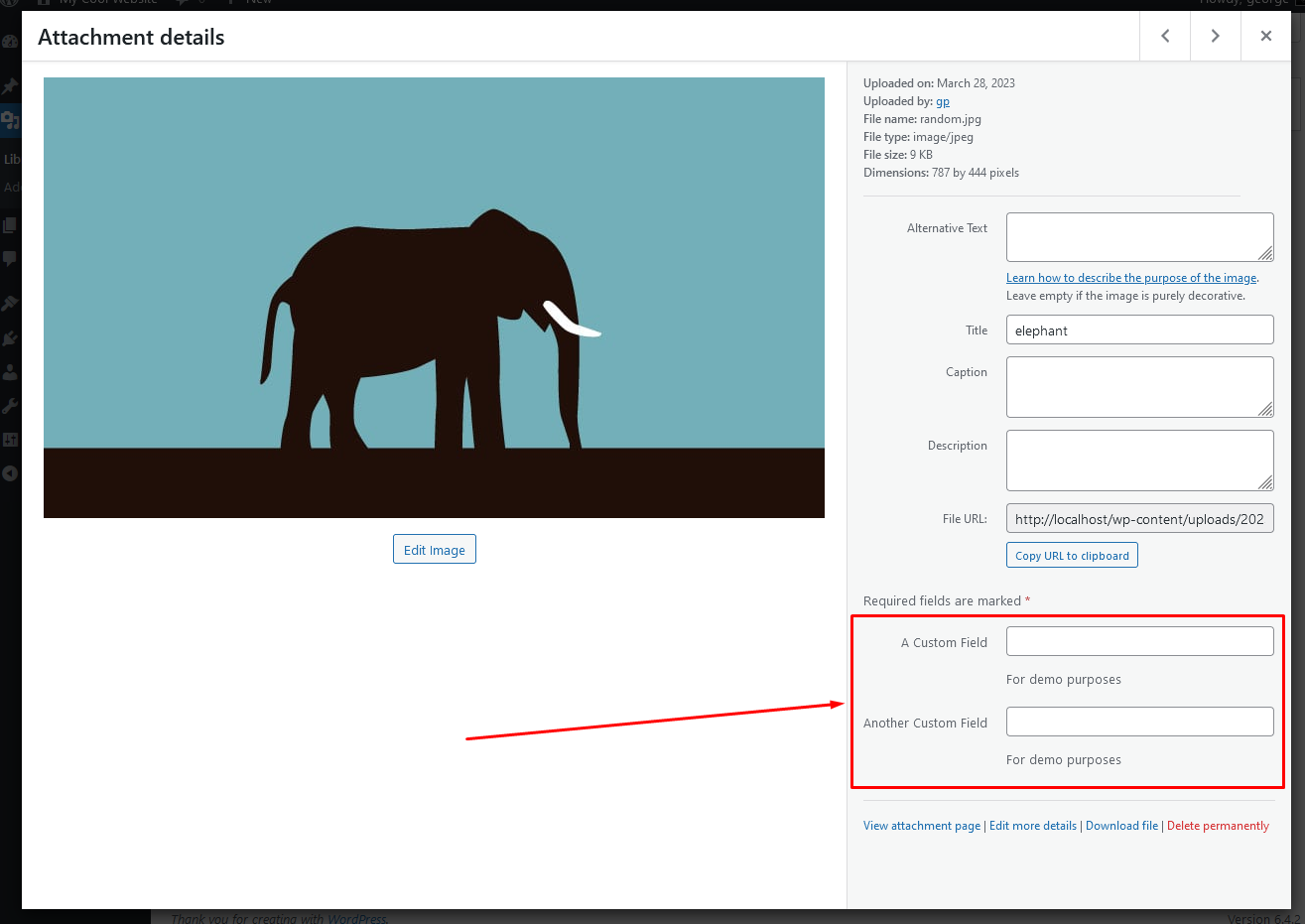This screenshot has width=1305, height=924.
Task: Open Settings sliders icon in sidebar
Action: (x=10, y=440)
